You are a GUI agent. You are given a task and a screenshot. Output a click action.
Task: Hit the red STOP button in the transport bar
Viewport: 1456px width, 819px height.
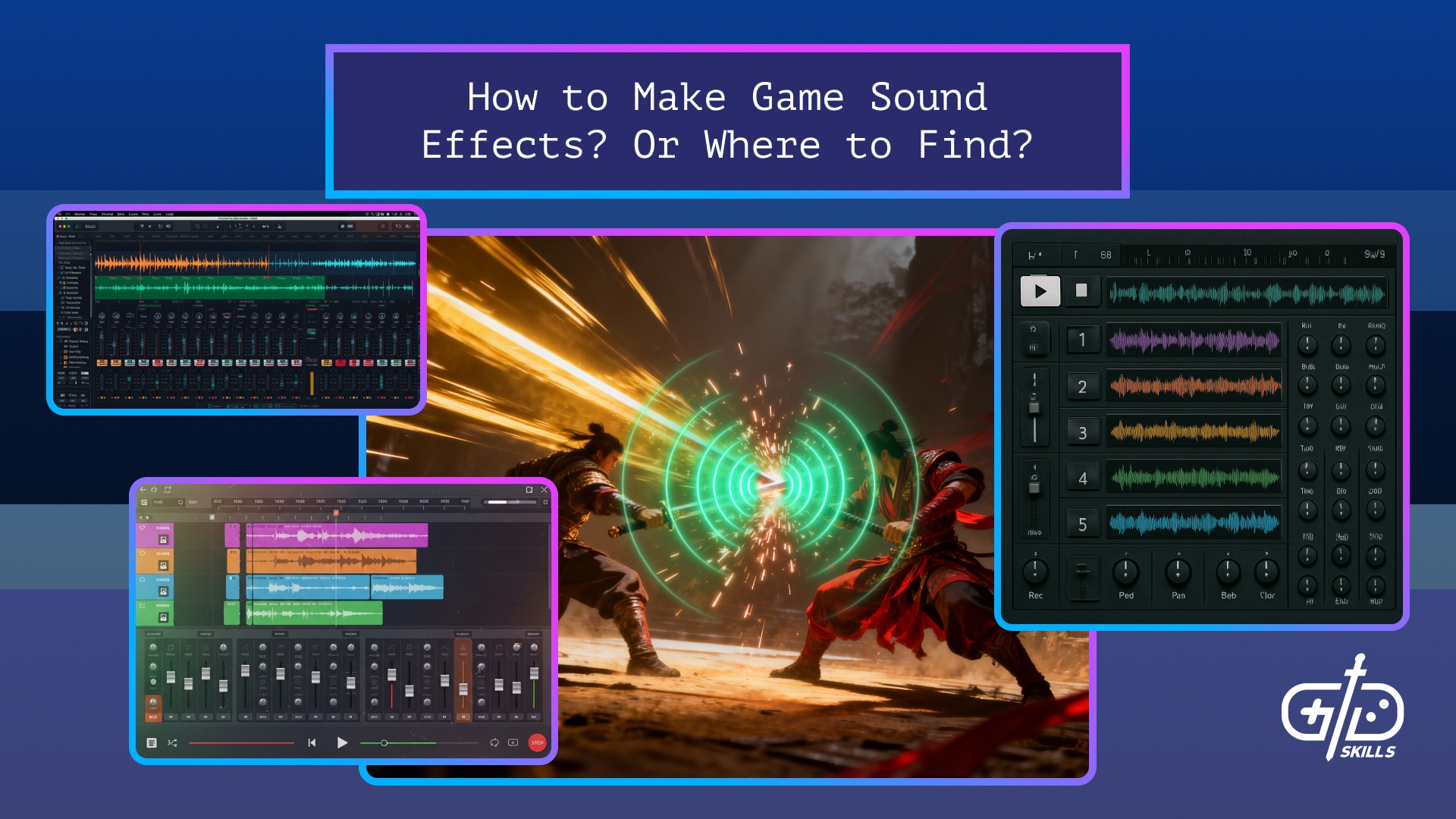coord(538,742)
